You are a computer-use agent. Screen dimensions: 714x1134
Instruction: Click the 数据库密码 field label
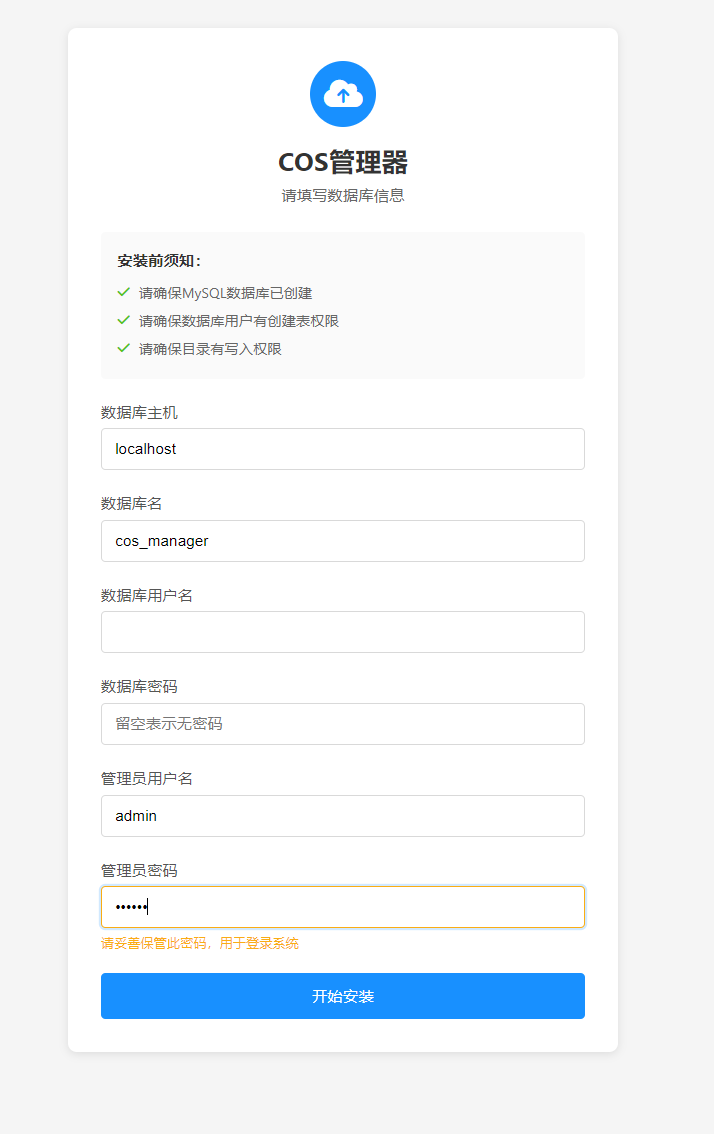(139, 686)
